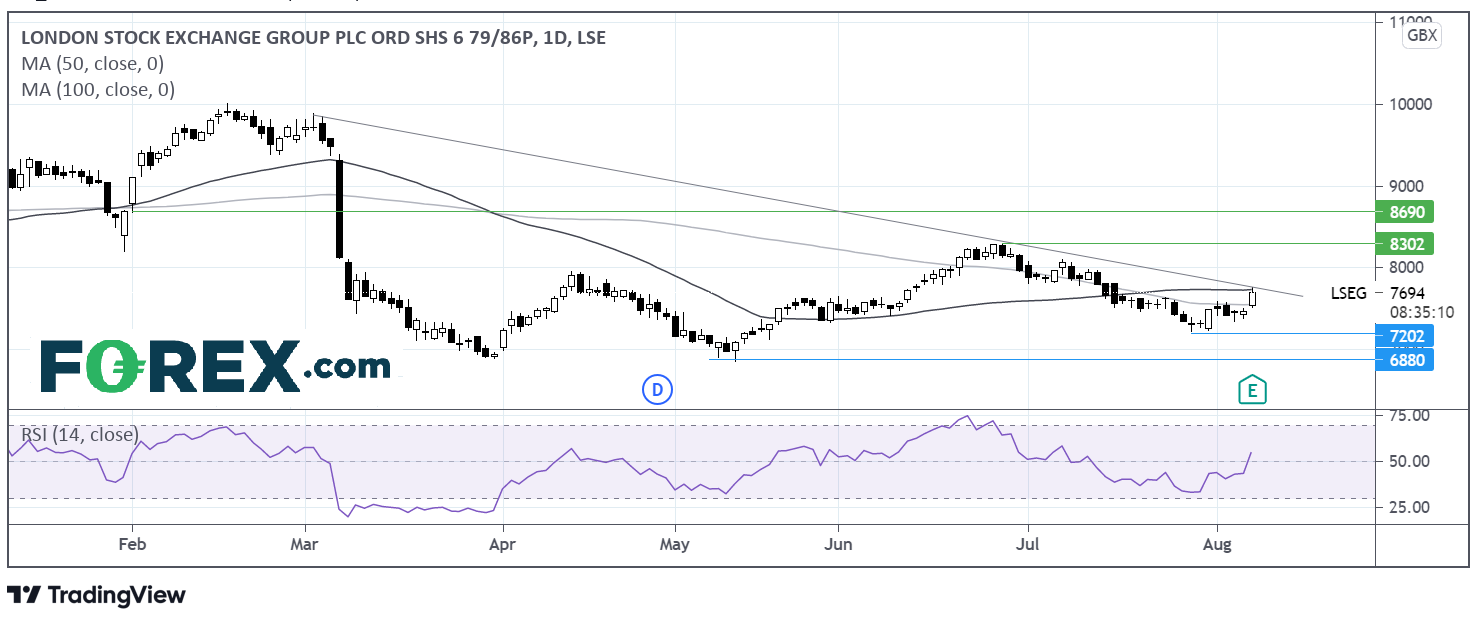Click the dividend 'D' marker icon
Viewport: 1479px width, 622px height.
point(657,389)
